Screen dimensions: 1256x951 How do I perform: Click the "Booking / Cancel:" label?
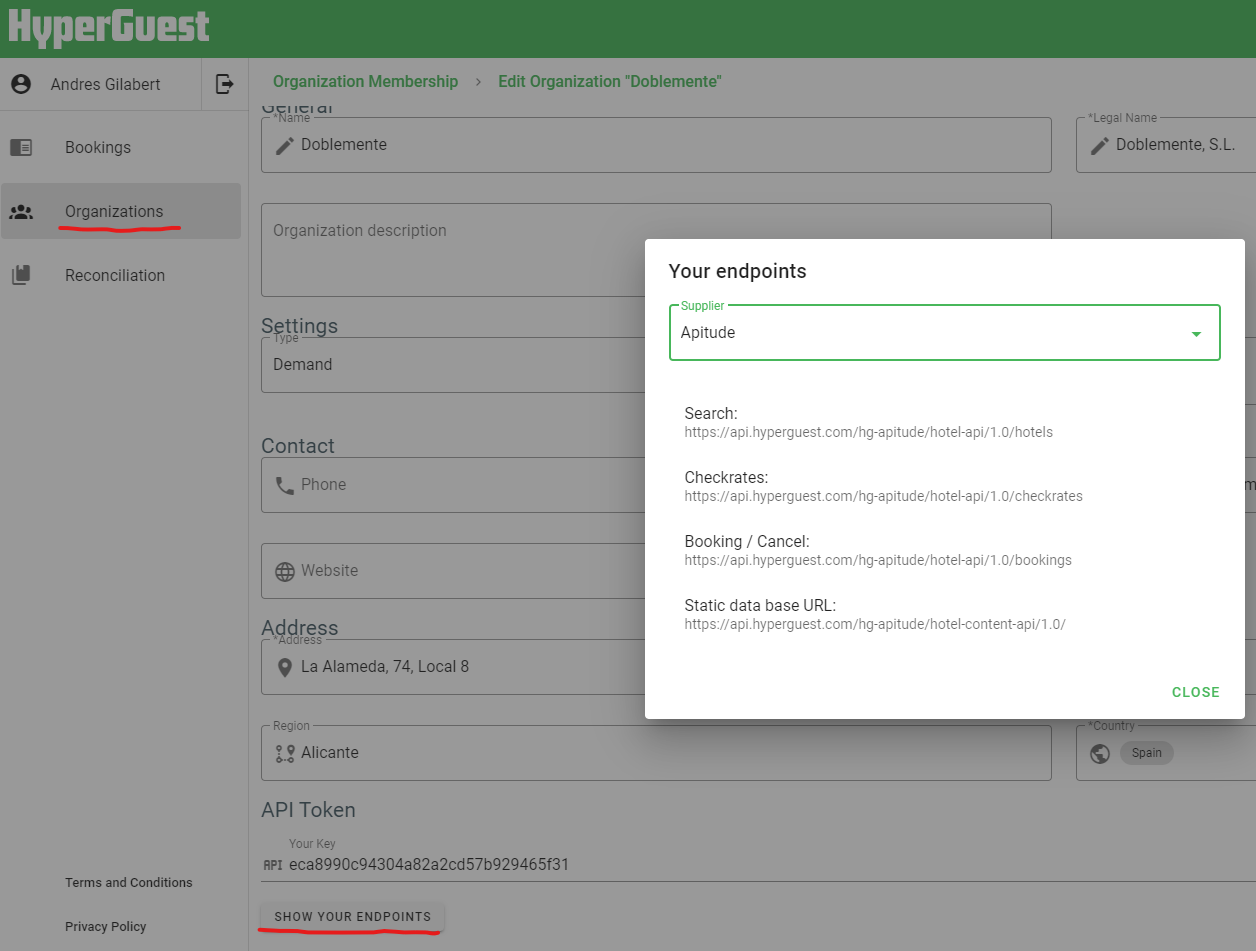(747, 541)
